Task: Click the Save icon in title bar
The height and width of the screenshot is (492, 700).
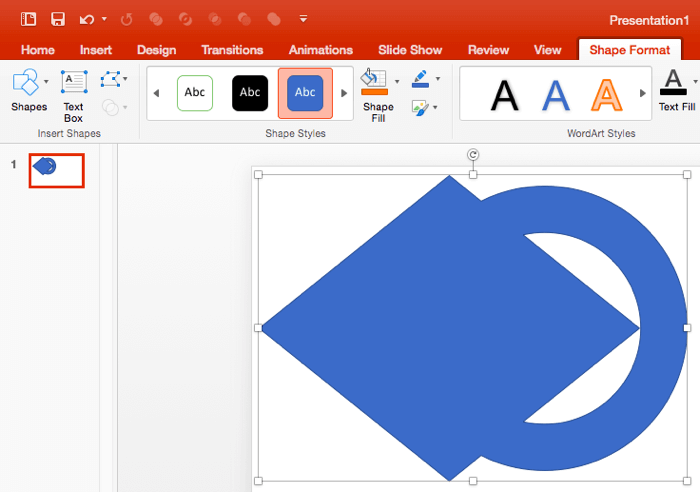Action: [58, 19]
